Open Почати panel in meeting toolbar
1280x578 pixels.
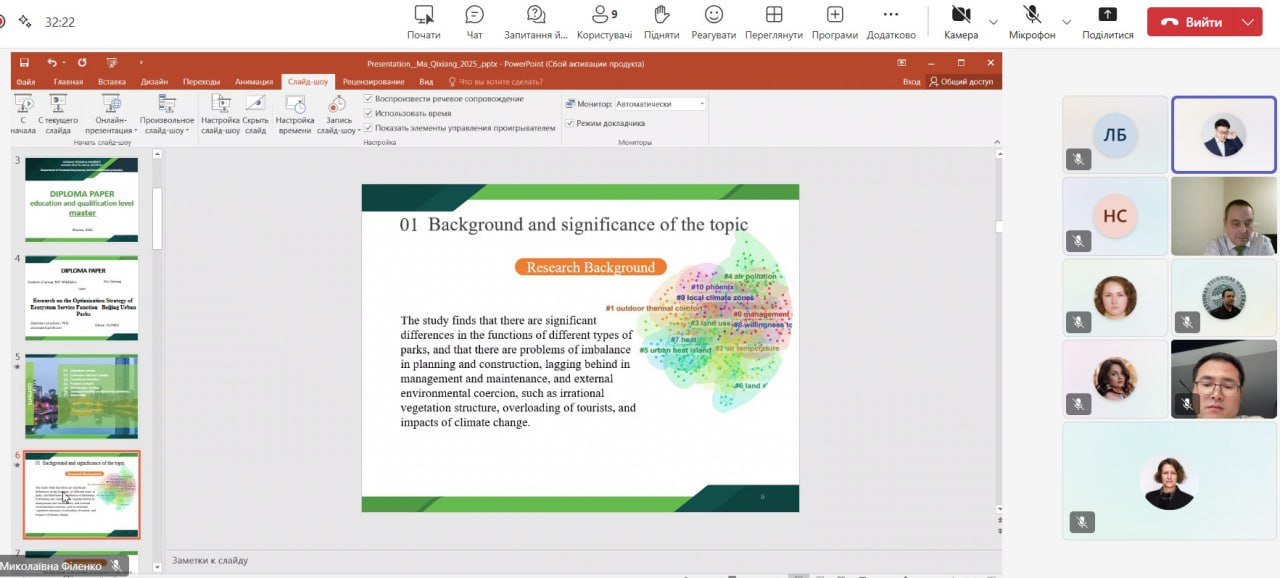(424, 21)
